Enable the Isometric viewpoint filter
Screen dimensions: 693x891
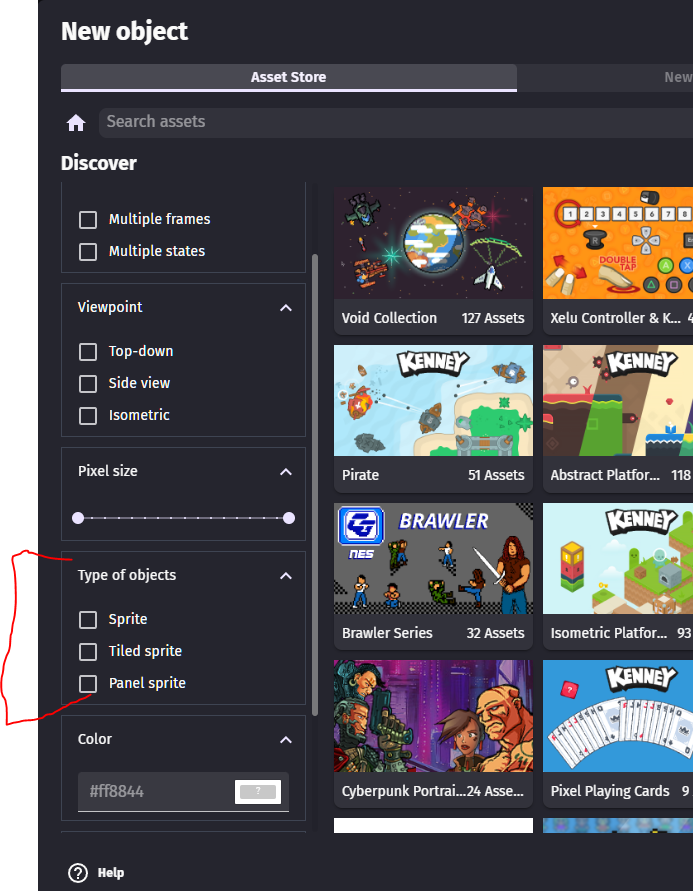[88, 415]
